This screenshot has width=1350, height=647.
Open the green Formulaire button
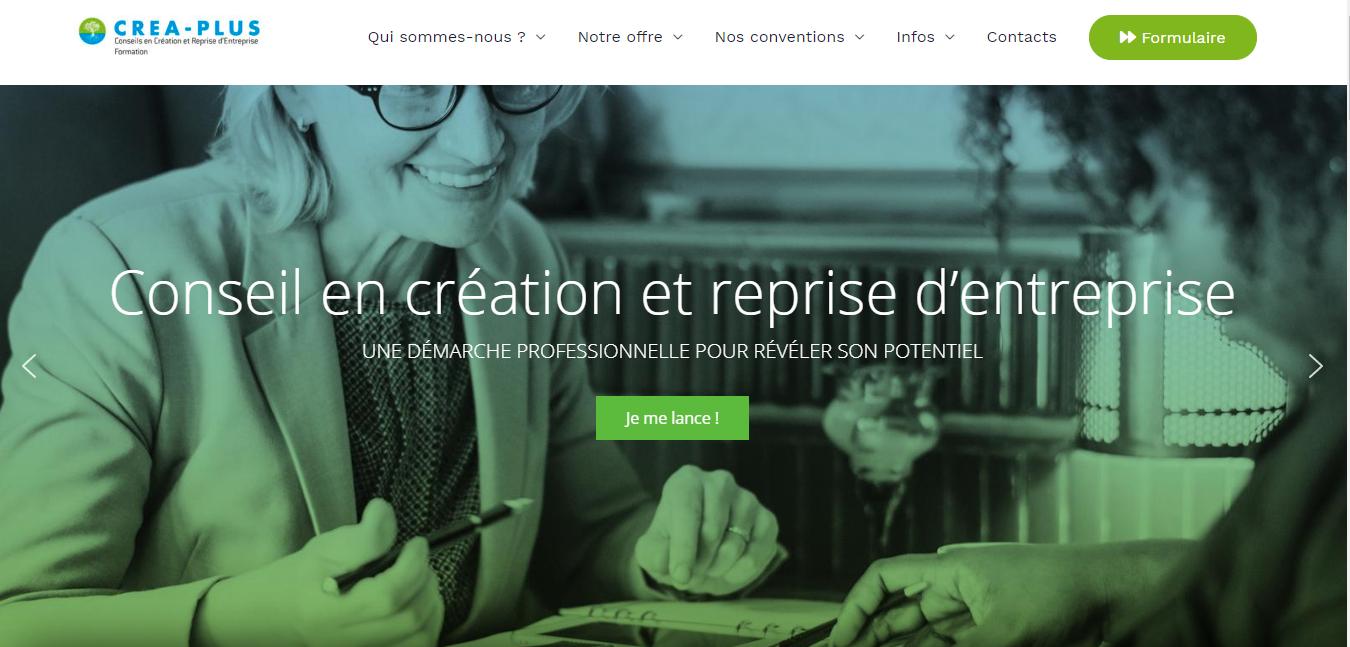point(1173,38)
